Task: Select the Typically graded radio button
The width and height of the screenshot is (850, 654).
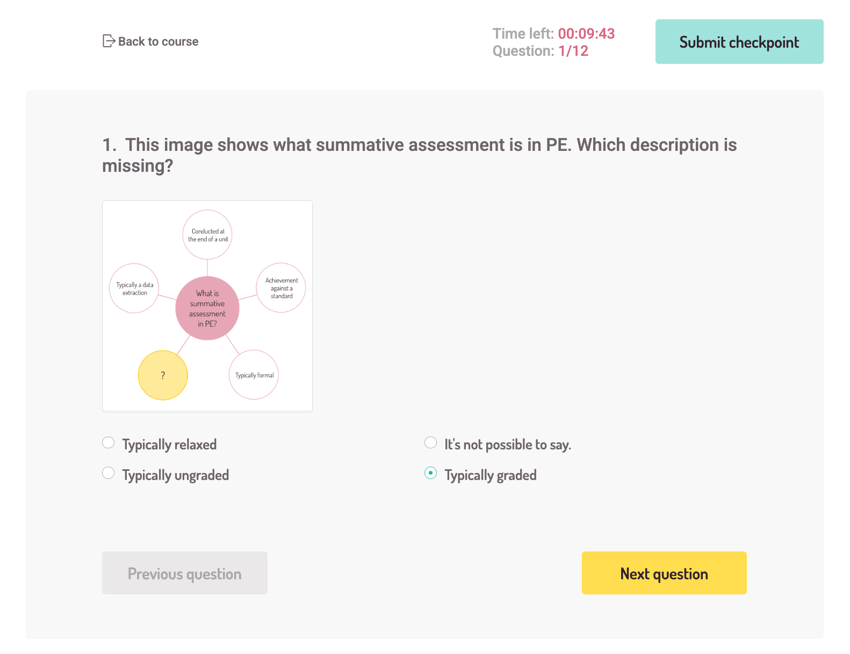Action: click(x=430, y=473)
